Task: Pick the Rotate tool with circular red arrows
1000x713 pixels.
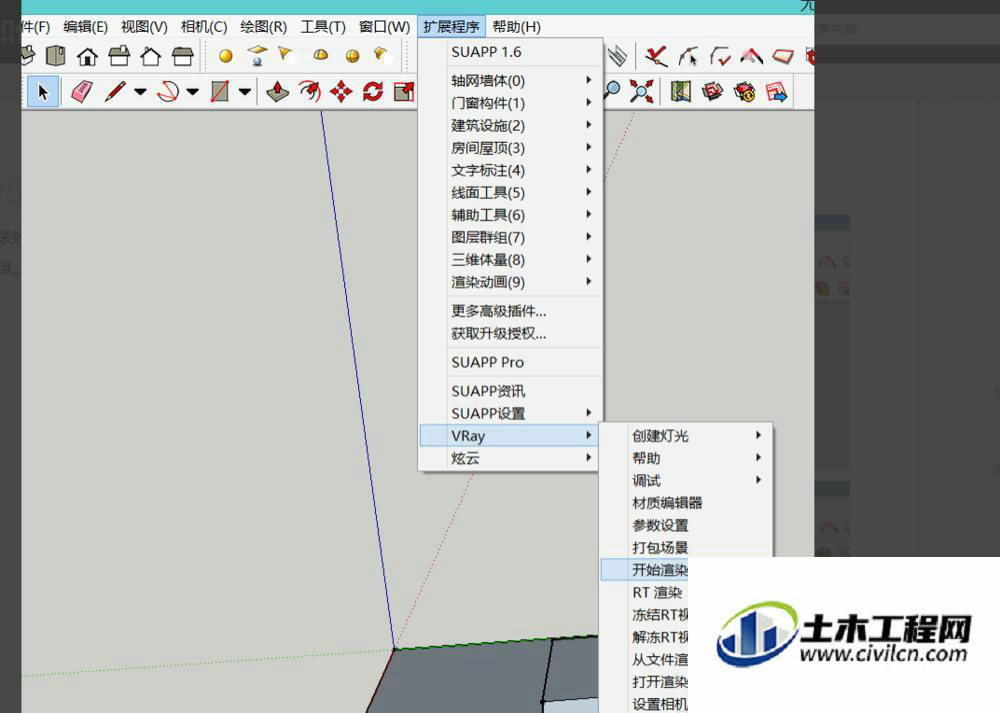Action: [373, 92]
